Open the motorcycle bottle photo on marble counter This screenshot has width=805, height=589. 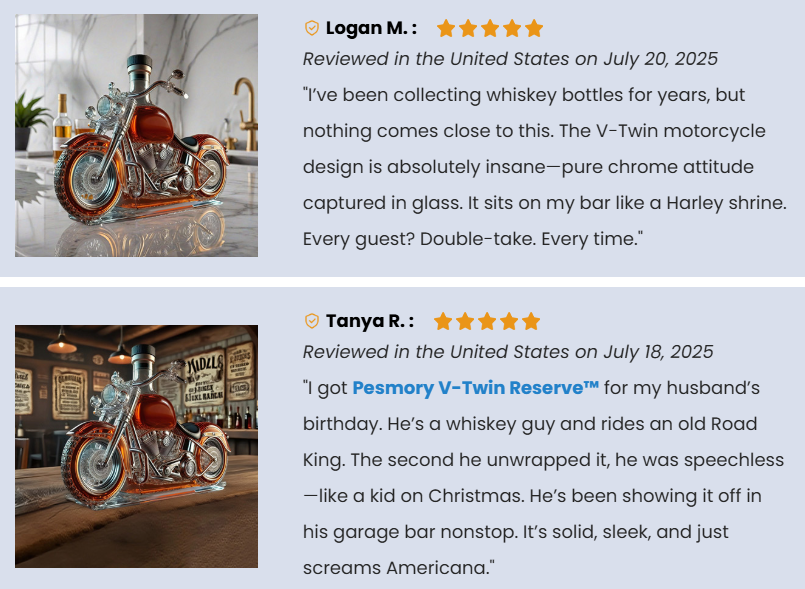pos(136,136)
